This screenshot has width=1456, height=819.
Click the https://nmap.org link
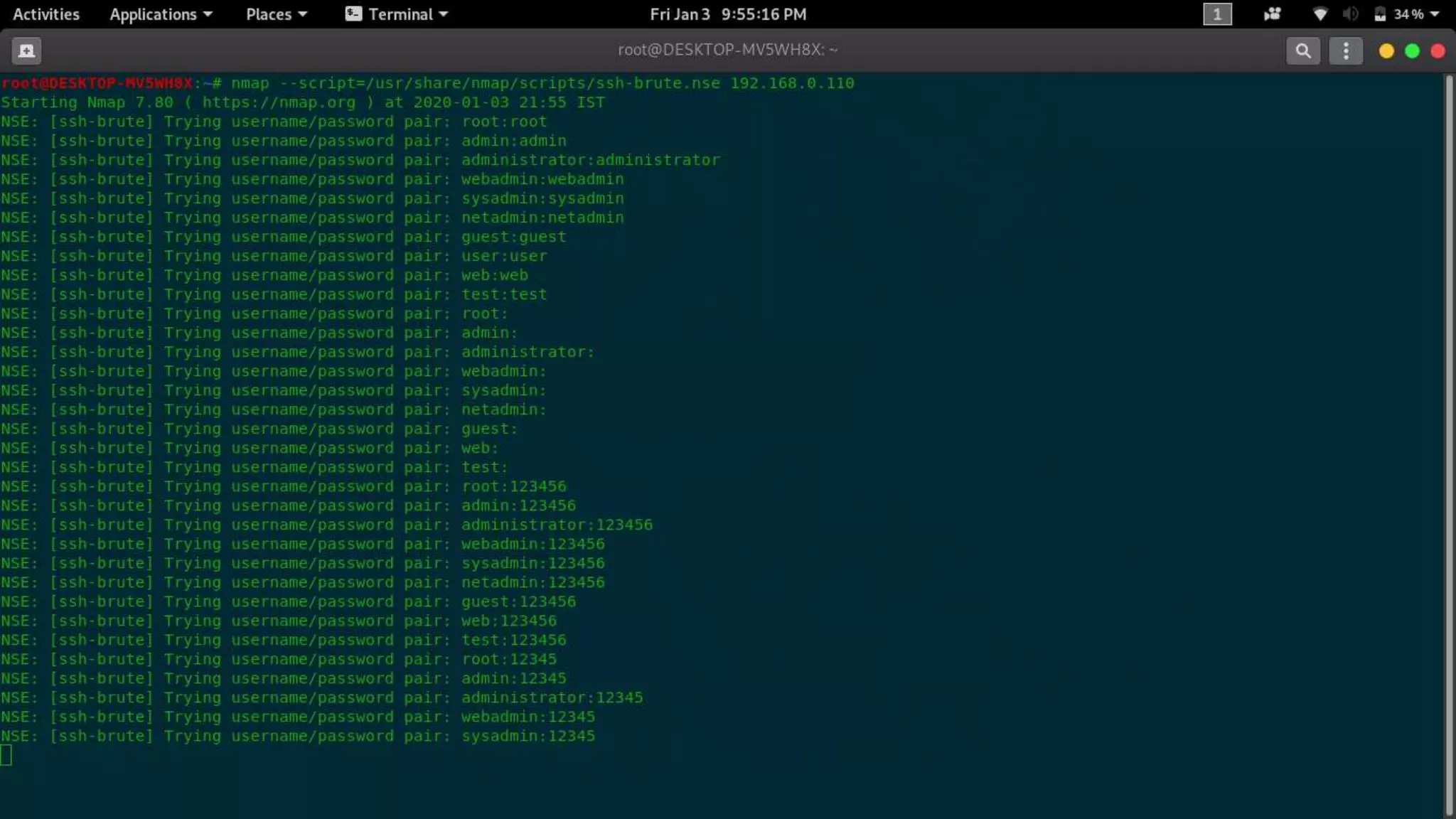(x=279, y=102)
